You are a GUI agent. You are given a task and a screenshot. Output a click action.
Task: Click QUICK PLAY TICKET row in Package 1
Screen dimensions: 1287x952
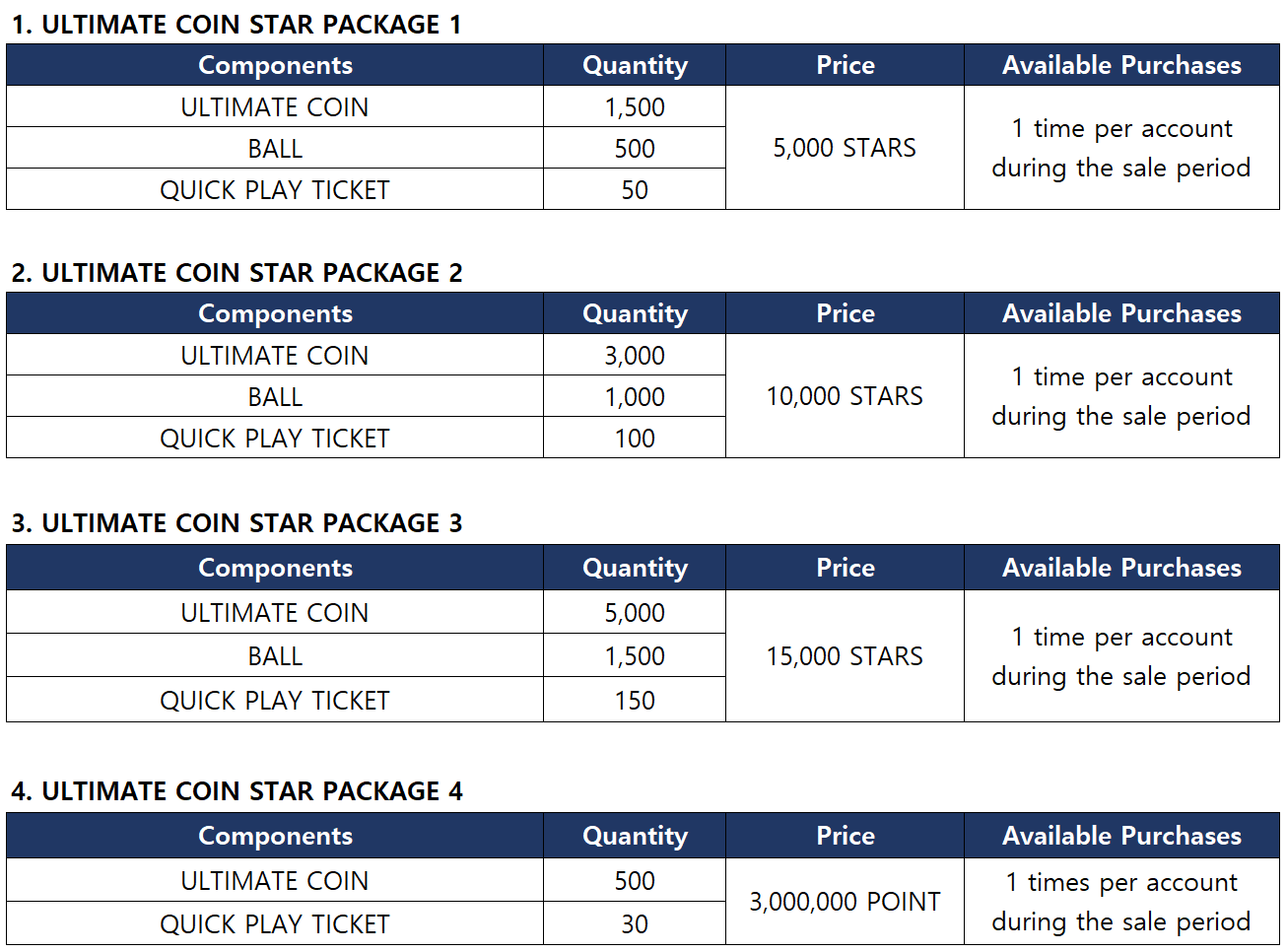click(275, 190)
